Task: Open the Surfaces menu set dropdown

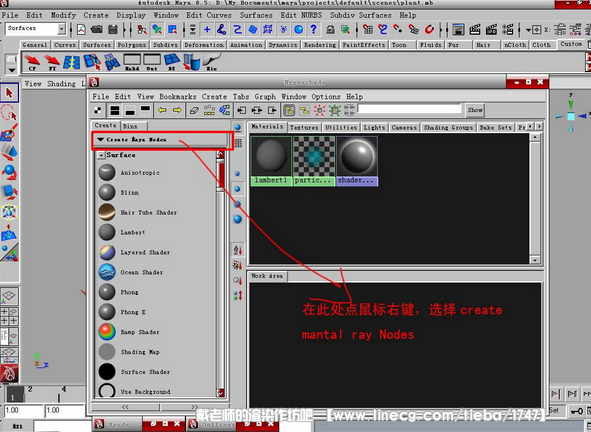Action: click(x=35, y=29)
